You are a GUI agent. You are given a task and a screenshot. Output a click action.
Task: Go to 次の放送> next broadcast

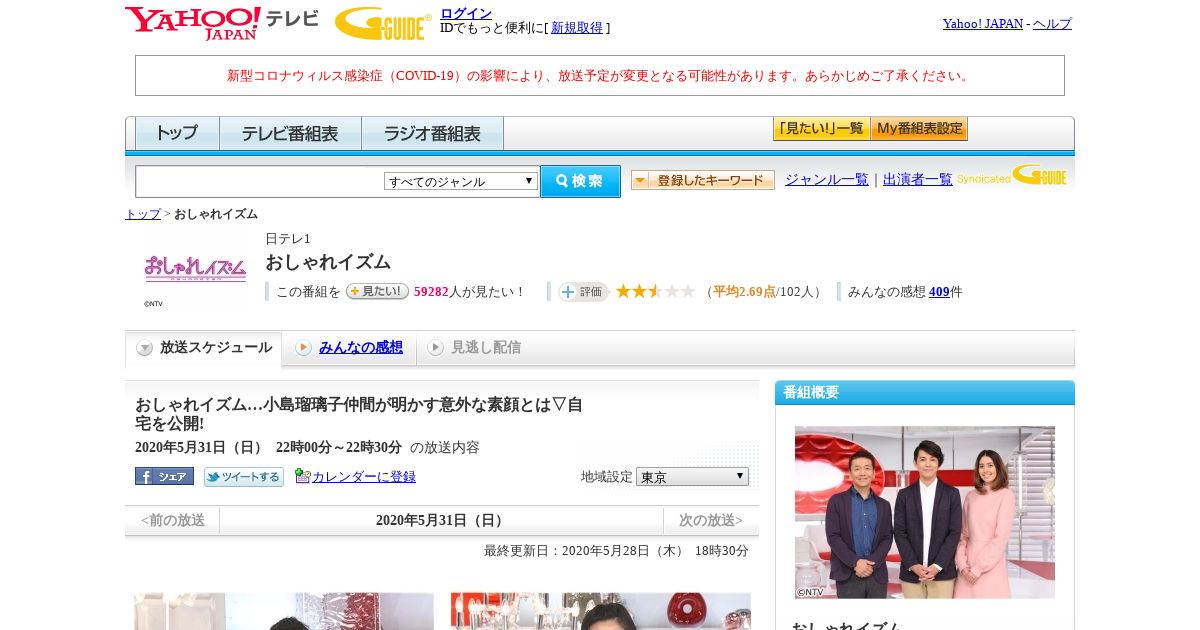pos(711,520)
